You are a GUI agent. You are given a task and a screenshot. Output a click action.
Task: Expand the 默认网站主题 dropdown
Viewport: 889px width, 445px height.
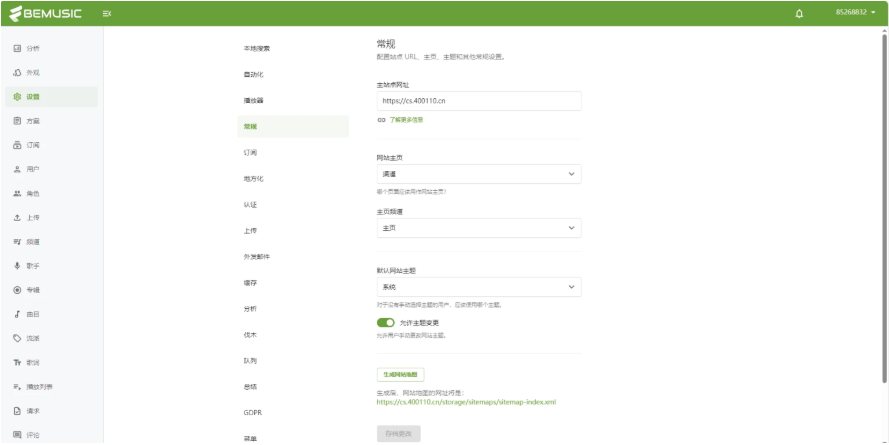476,287
